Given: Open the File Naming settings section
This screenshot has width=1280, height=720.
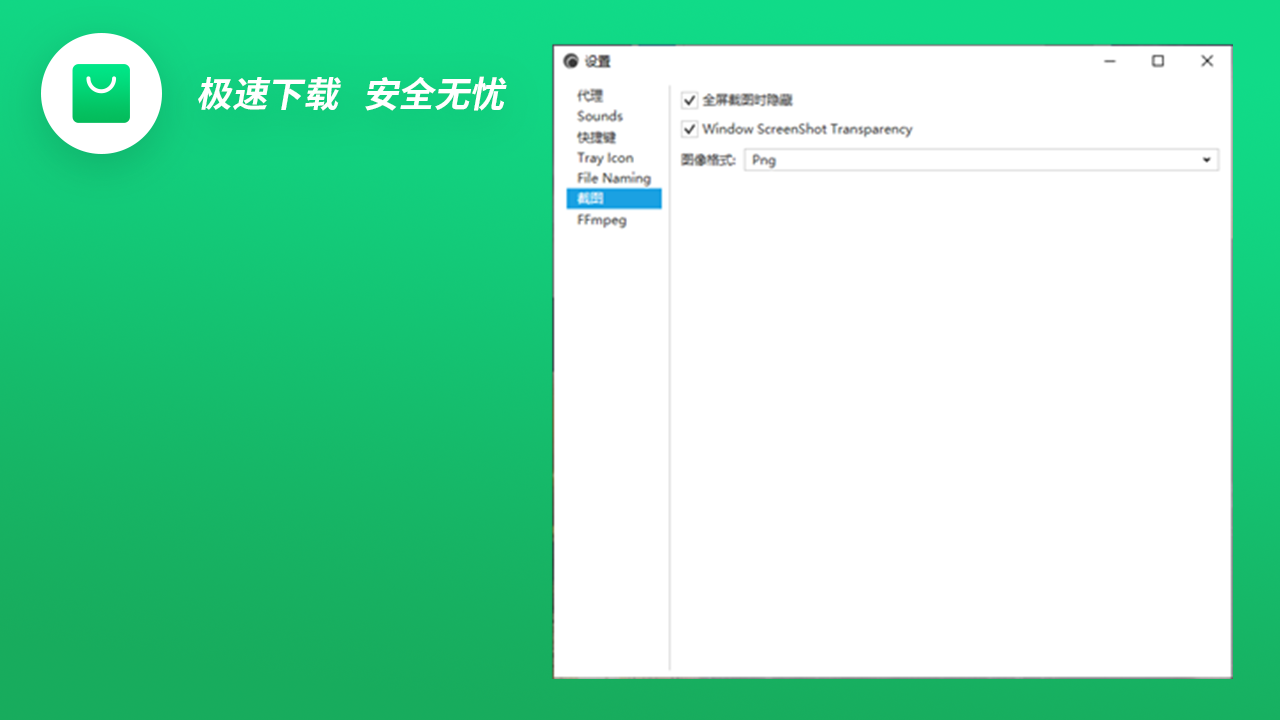Looking at the screenshot, I should click(x=613, y=177).
